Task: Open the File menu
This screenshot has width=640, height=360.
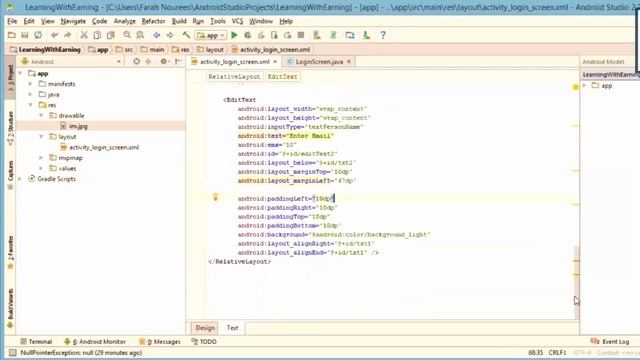Action: pyautogui.click(x=12, y=21)
